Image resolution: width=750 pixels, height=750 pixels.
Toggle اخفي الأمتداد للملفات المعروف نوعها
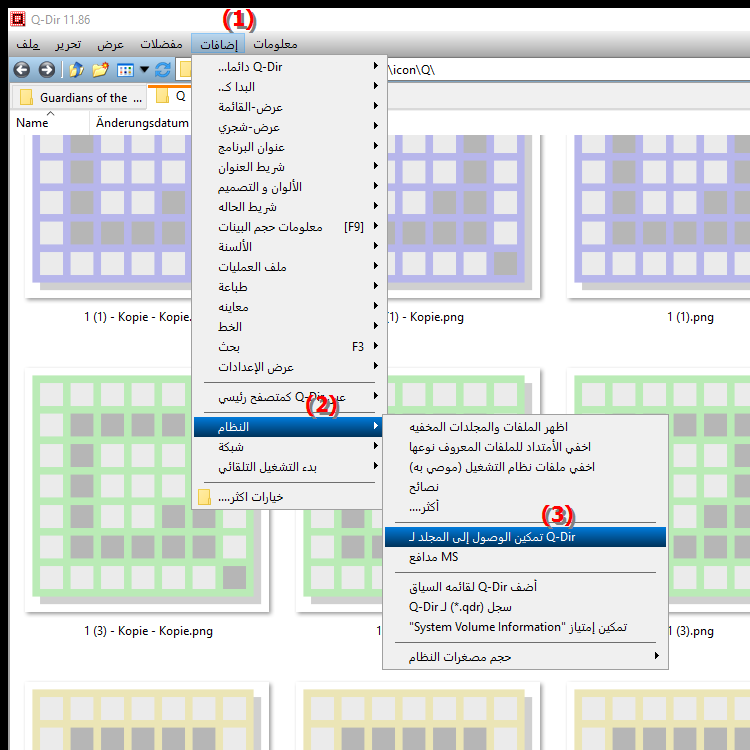click(x=525, y=447)
